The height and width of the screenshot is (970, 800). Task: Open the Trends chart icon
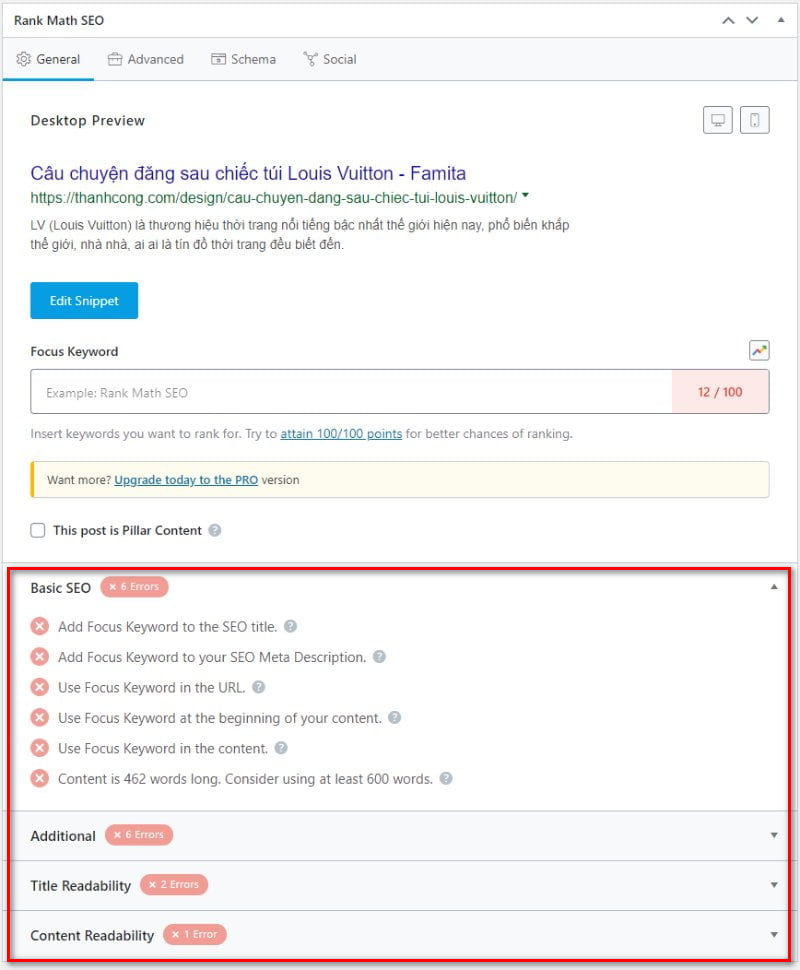(759, 351)
